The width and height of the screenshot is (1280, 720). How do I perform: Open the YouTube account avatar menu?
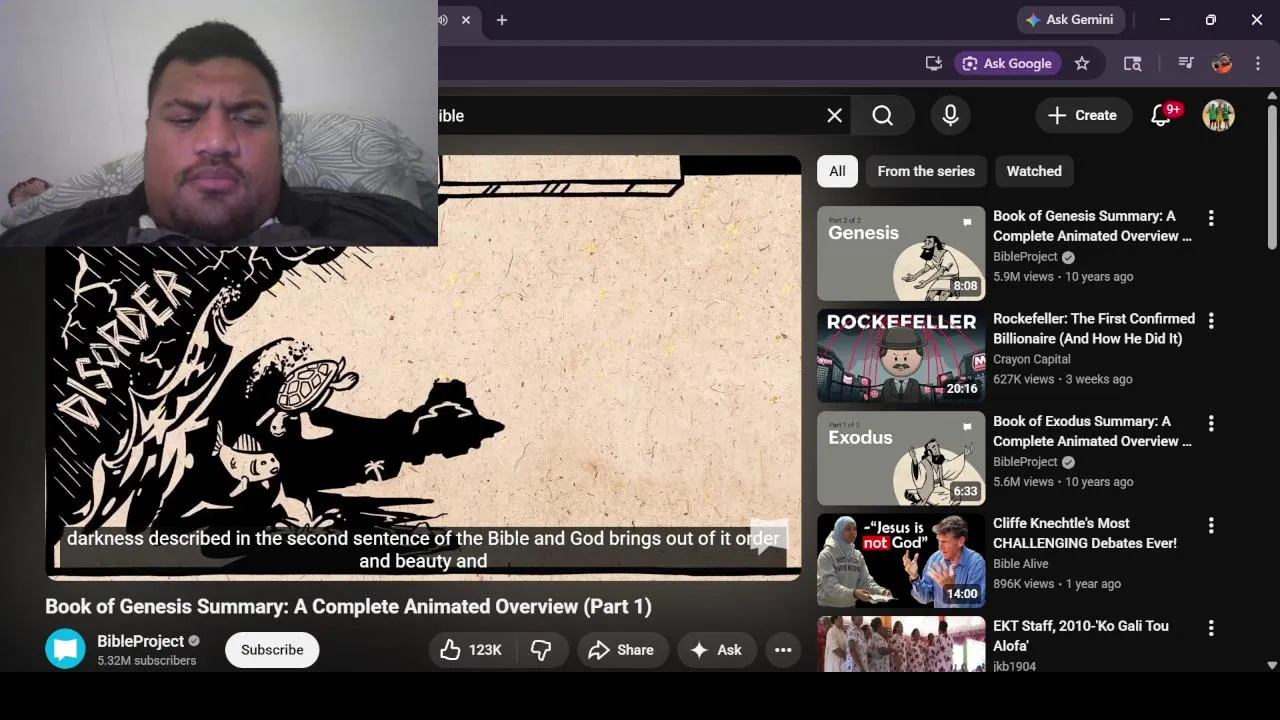(x=1218, y=116)
